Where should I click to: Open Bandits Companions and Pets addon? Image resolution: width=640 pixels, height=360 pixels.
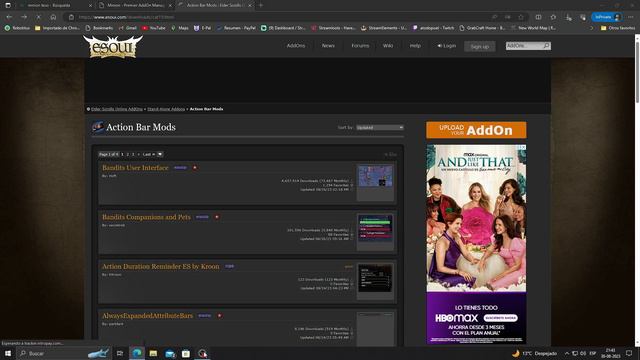146,217
